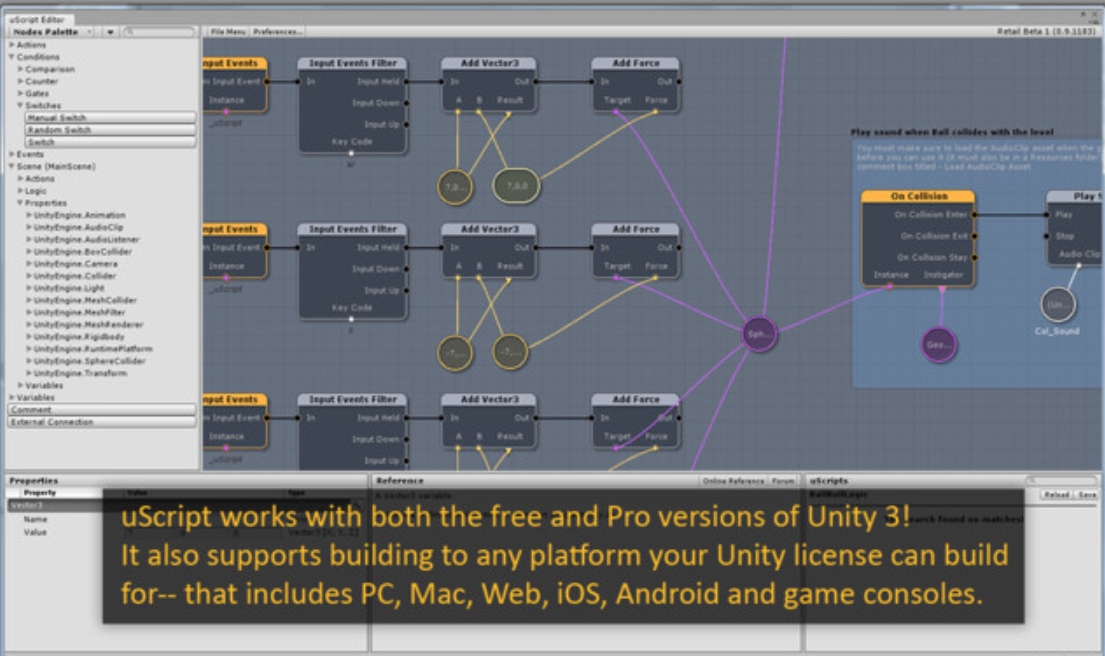Collapse the Properties subcategory in the palette
This screenshot has width=1105, height=656.
(x=20, y=203)
